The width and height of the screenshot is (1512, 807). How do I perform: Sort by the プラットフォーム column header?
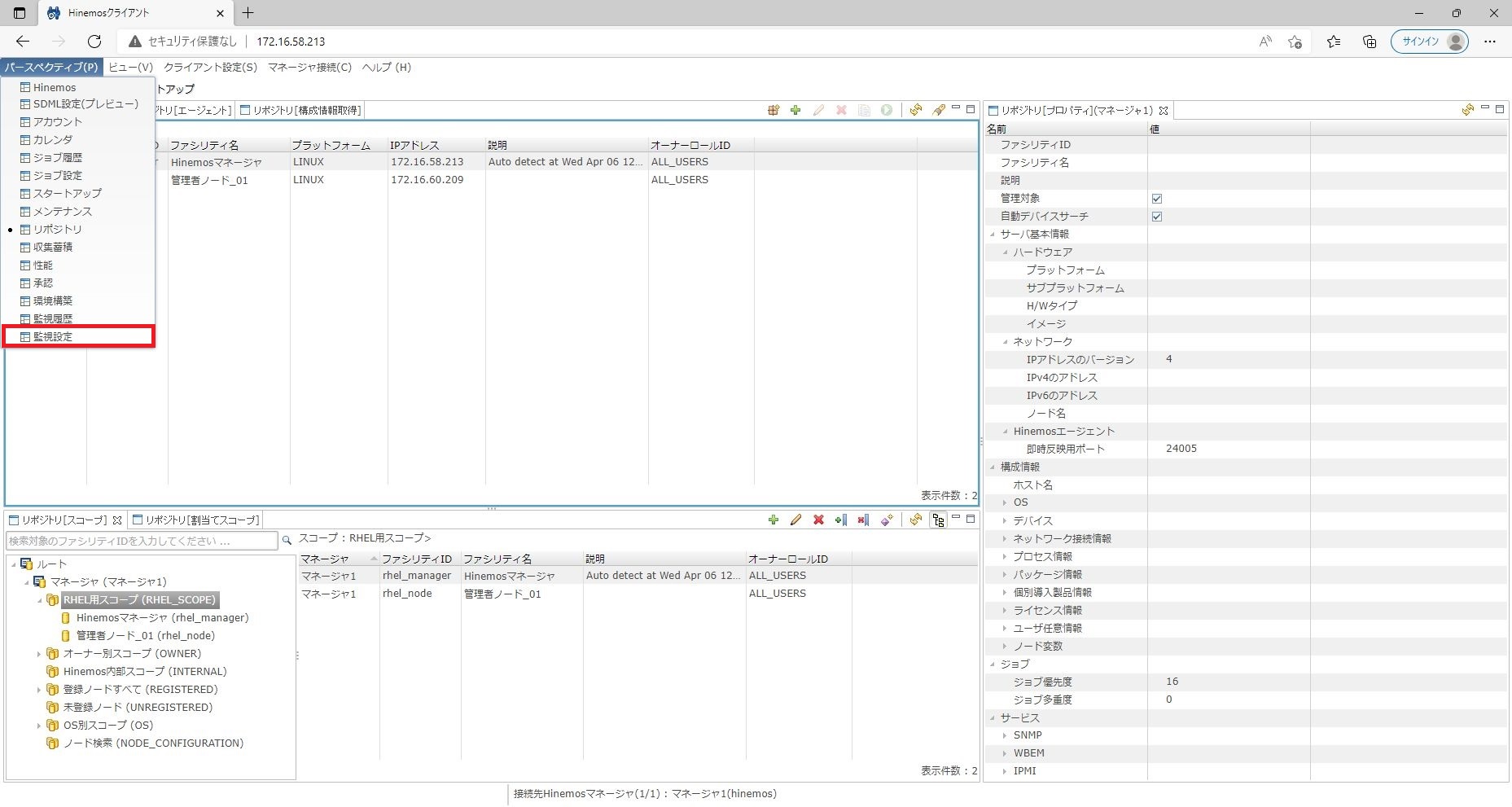coord(339,145)
